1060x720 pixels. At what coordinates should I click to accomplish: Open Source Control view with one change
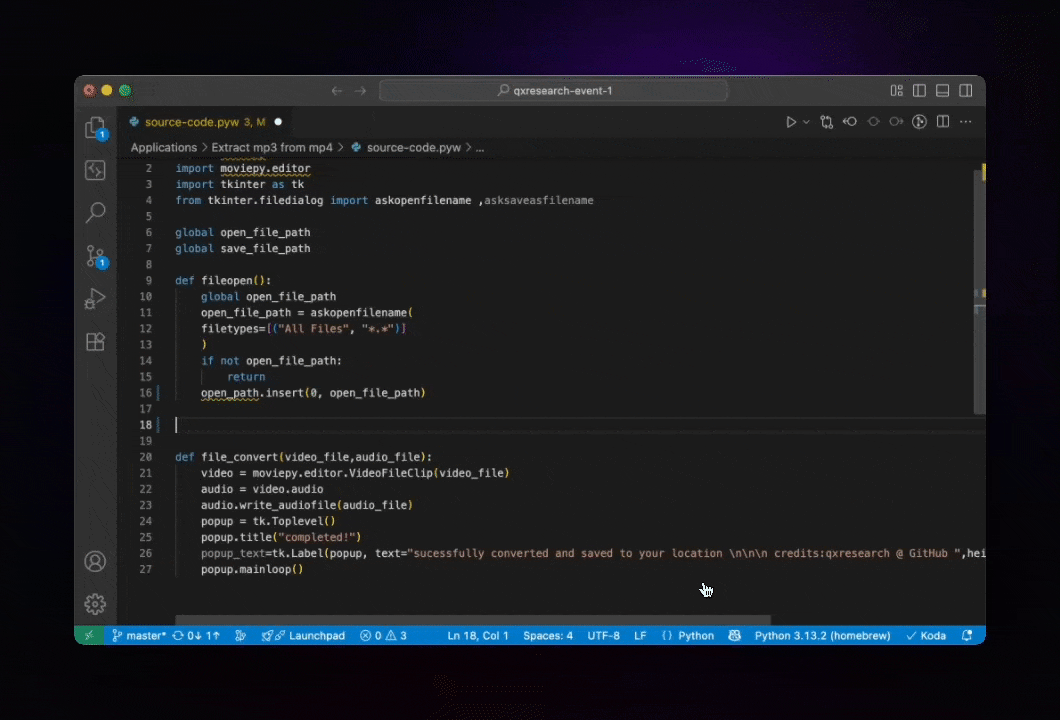tap(95, 256)
